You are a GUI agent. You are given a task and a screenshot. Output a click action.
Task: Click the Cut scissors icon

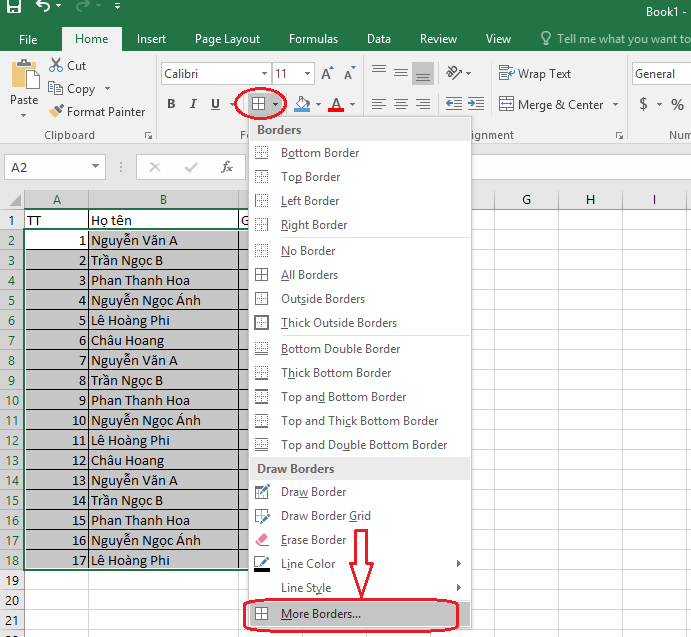56,65
